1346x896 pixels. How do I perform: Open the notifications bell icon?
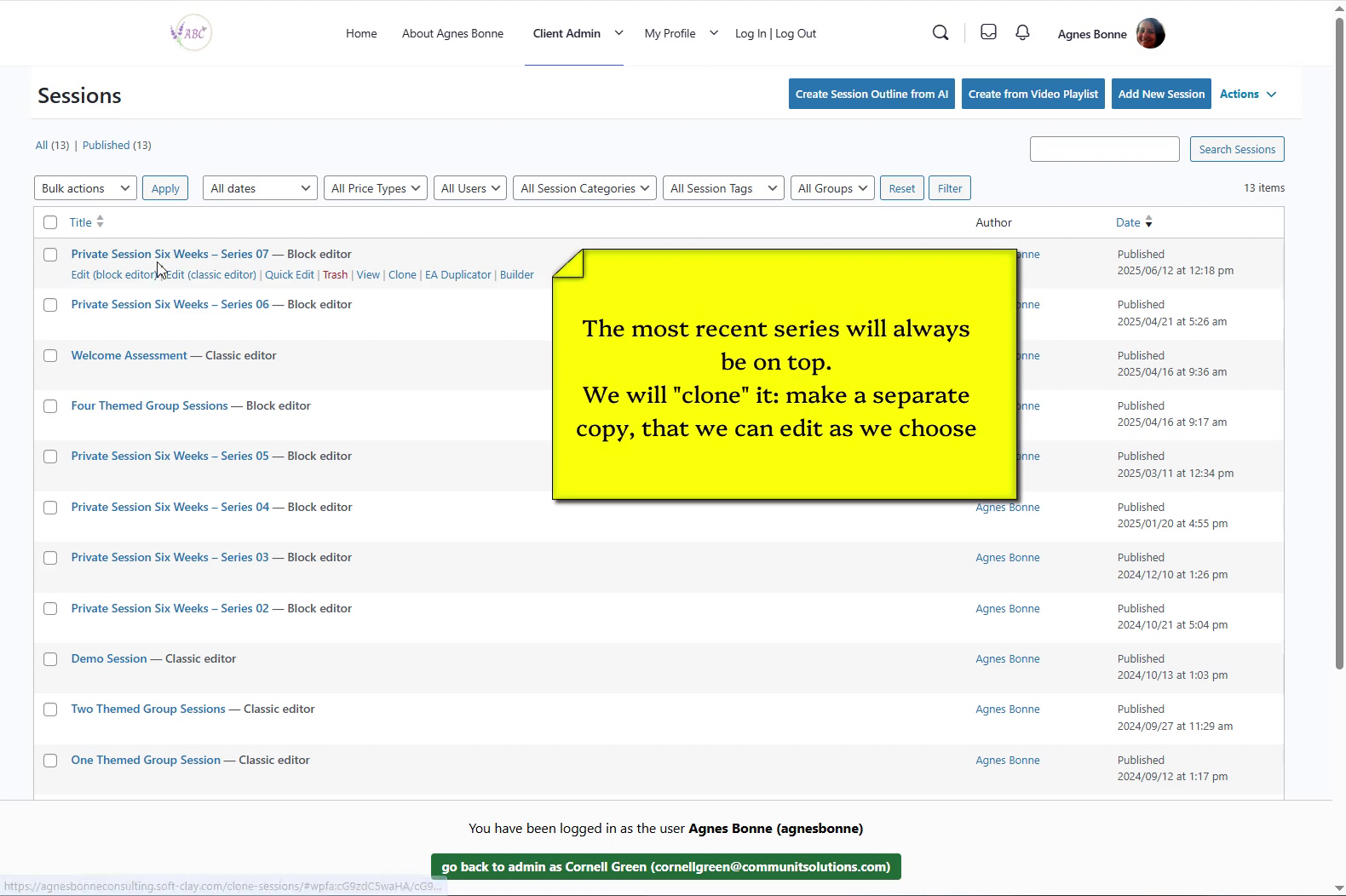tap(1022, 32)
